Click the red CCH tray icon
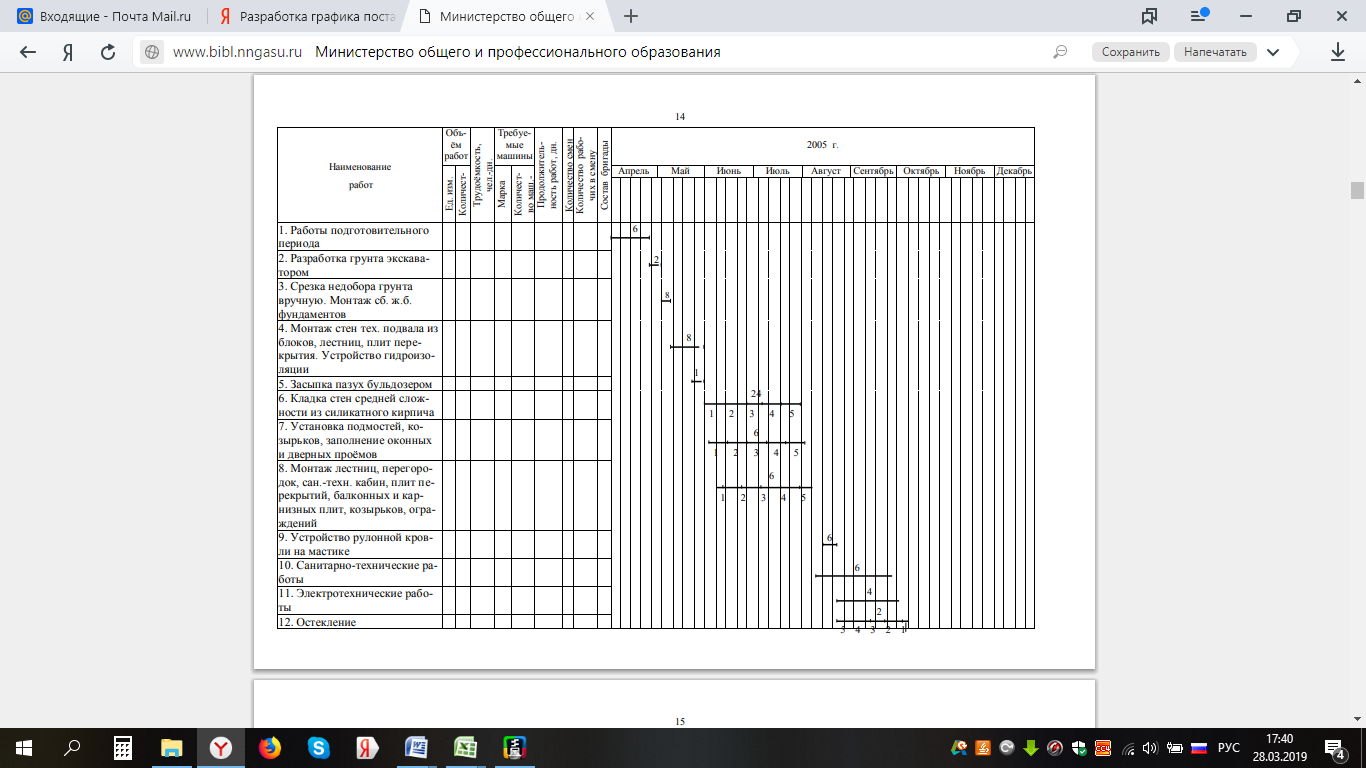1366x768 pixels. tap(1103, 747)
